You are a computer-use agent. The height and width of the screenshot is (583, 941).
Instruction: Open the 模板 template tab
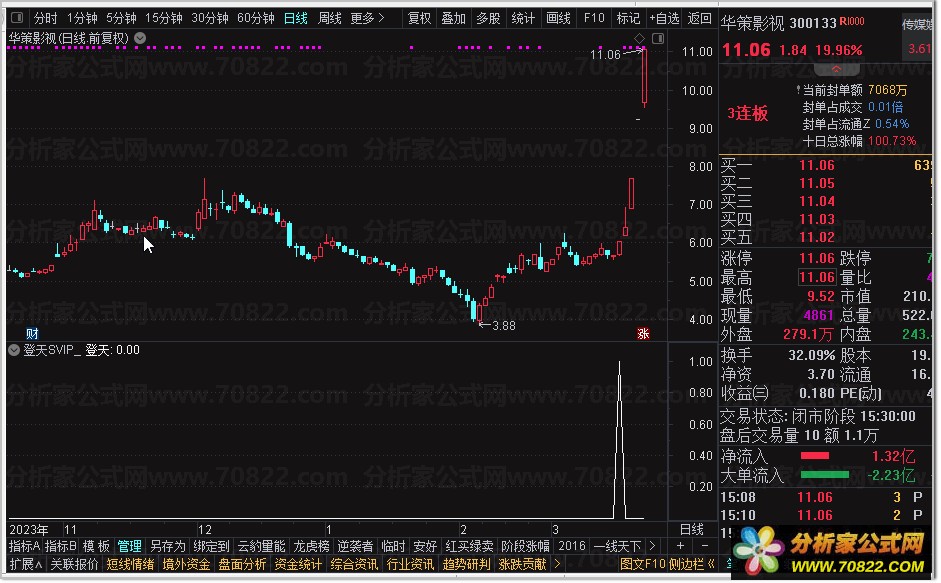coord(97,546)
